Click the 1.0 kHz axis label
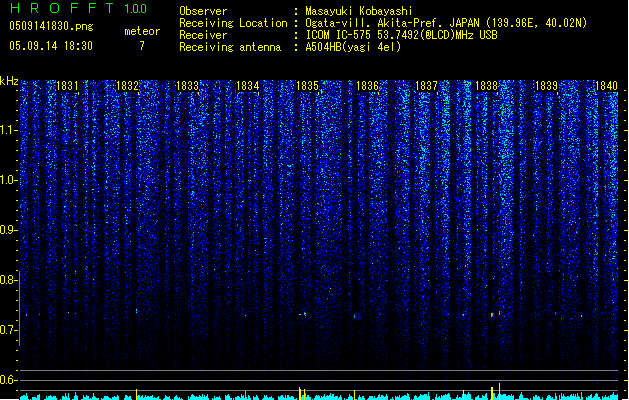This screenshot has width=629, height=400. (8, 180)
